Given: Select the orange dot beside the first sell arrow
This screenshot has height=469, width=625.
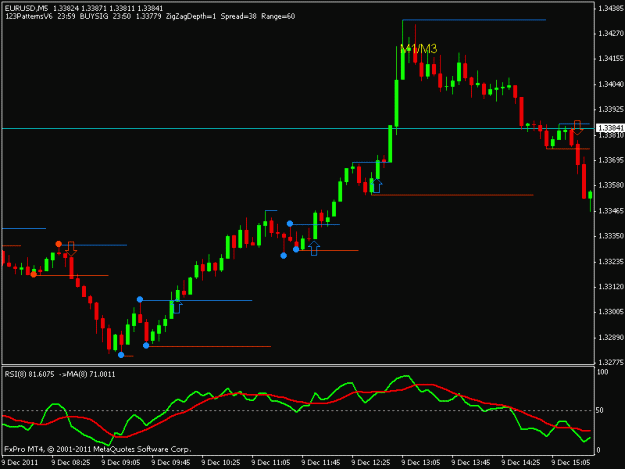Looking at the screenshot, I should pos(59,244).
